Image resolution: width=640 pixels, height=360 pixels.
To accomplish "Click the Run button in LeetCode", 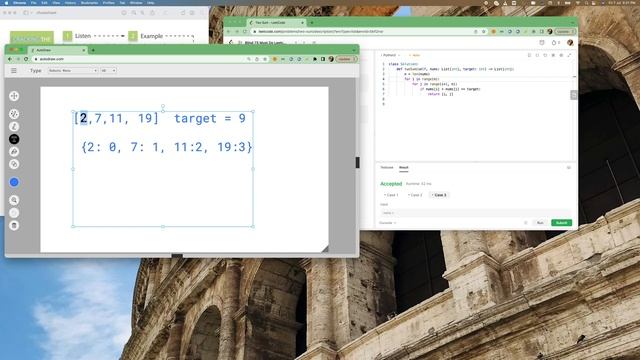I will coord(540,223).
